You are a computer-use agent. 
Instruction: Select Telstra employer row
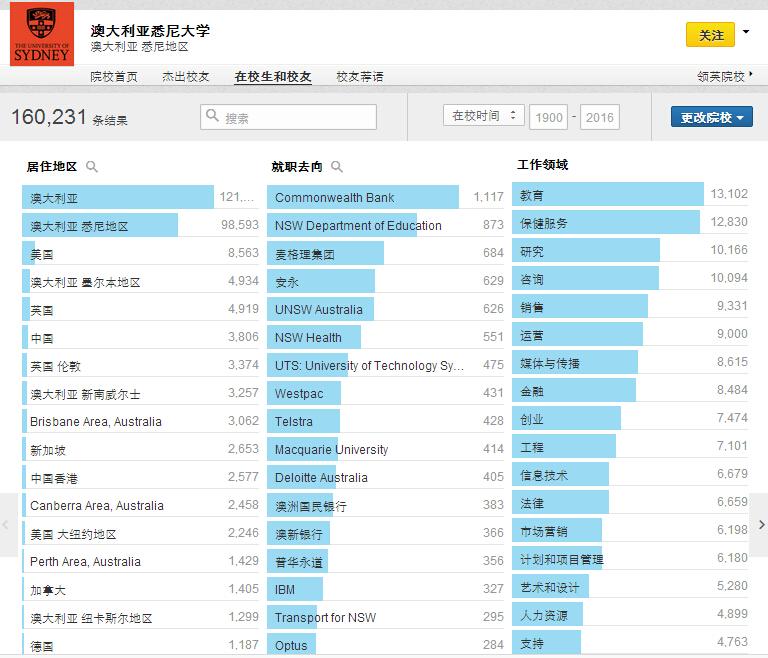point(385,421)
